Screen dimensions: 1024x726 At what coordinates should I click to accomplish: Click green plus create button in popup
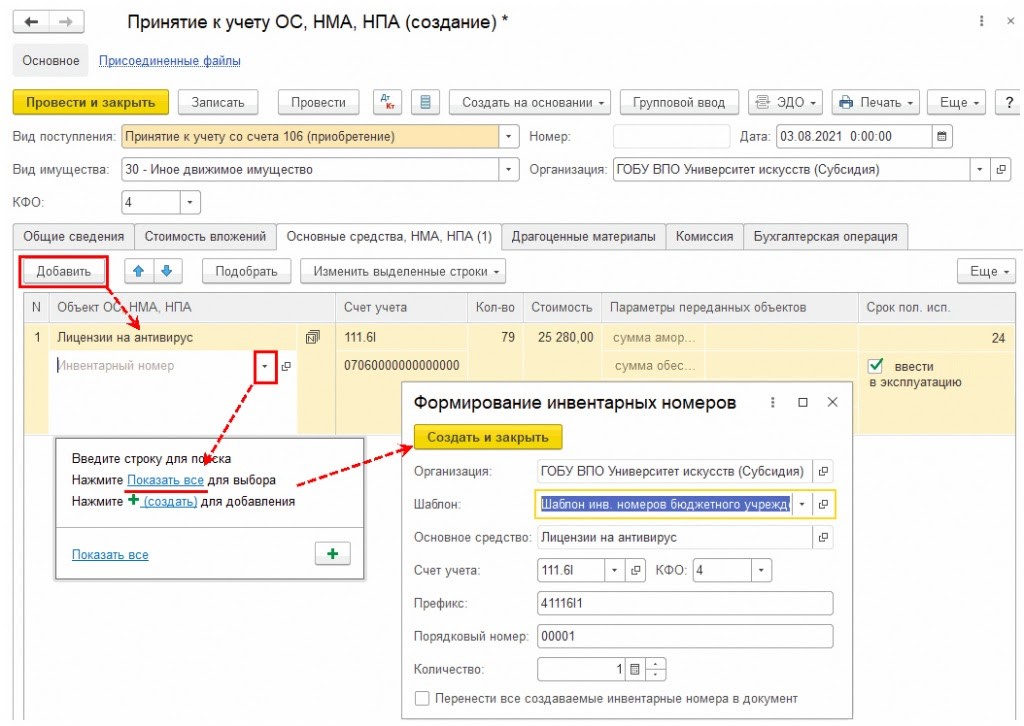pyautogui.click(x=332, y=554)
